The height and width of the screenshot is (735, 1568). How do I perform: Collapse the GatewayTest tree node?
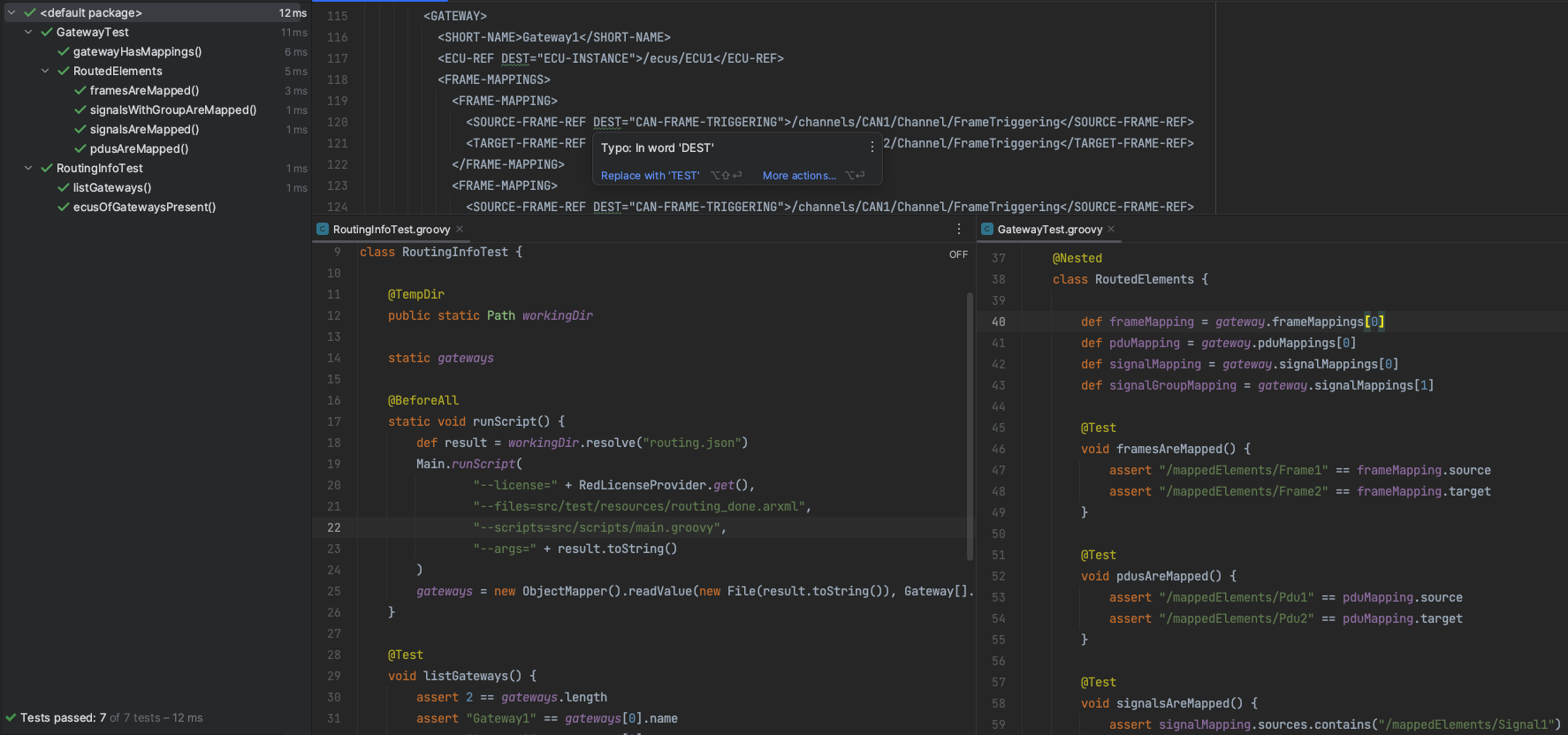pos(28,32)
